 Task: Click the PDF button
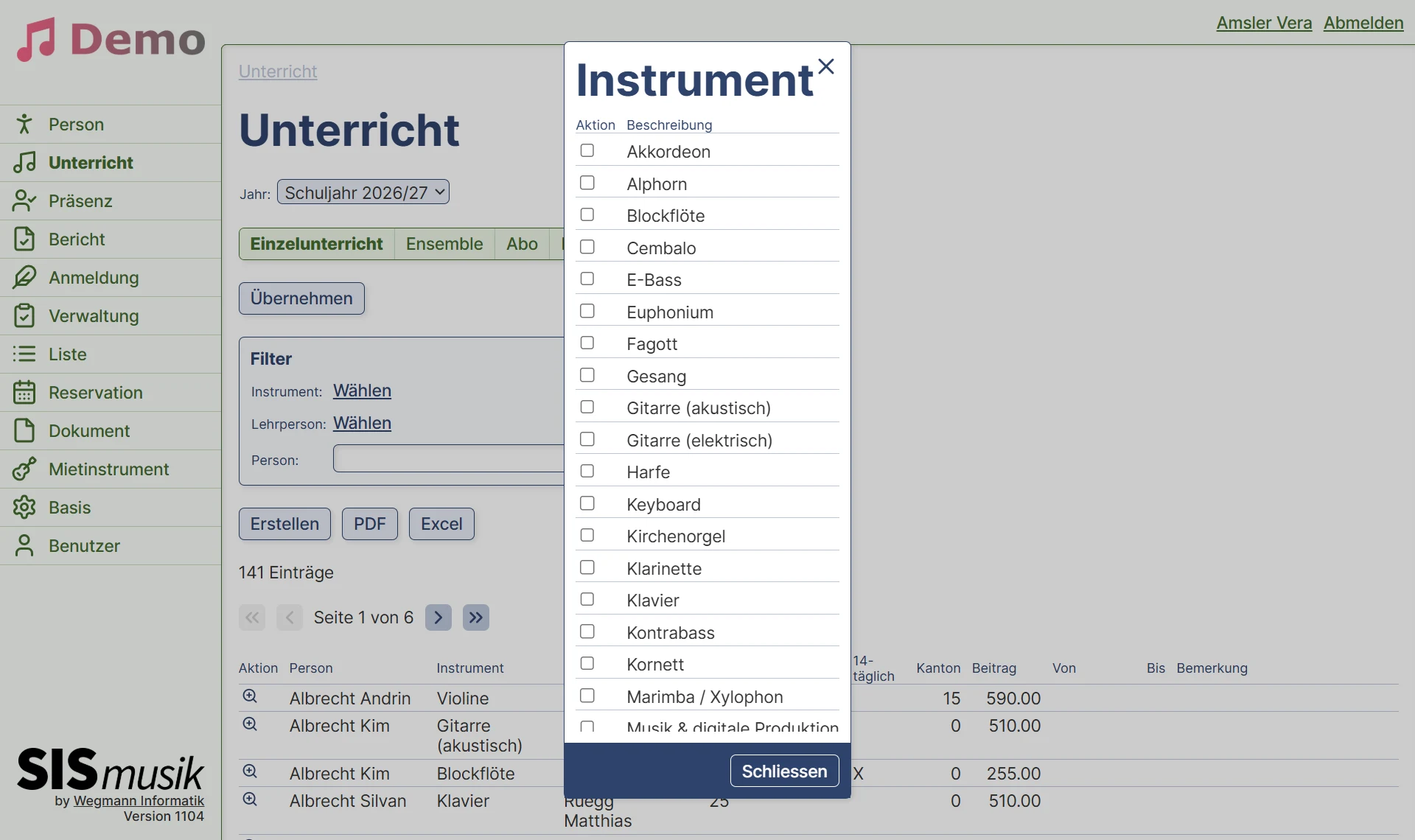pos(370,524)
